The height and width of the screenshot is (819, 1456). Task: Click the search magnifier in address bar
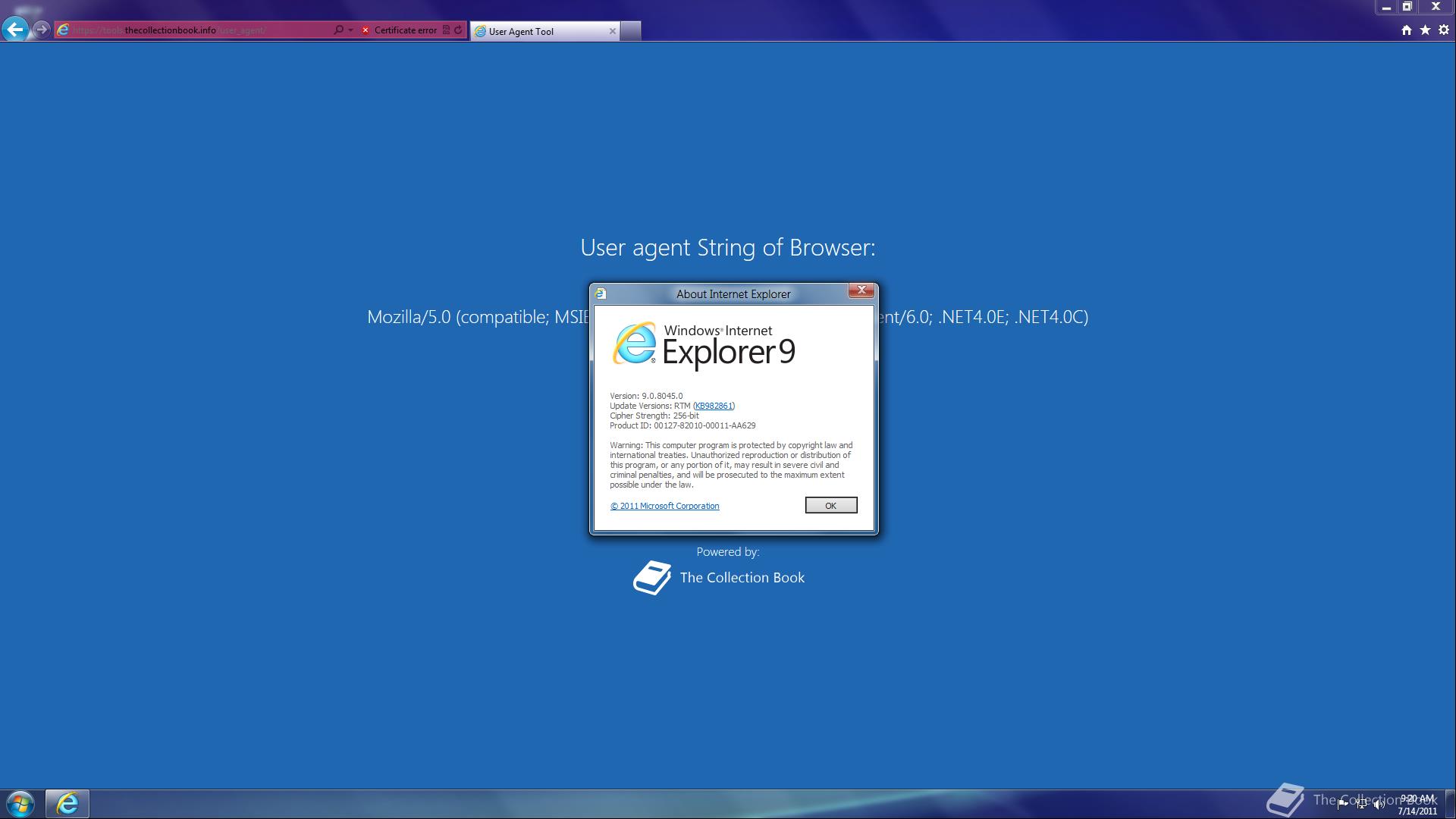point(338,30)
